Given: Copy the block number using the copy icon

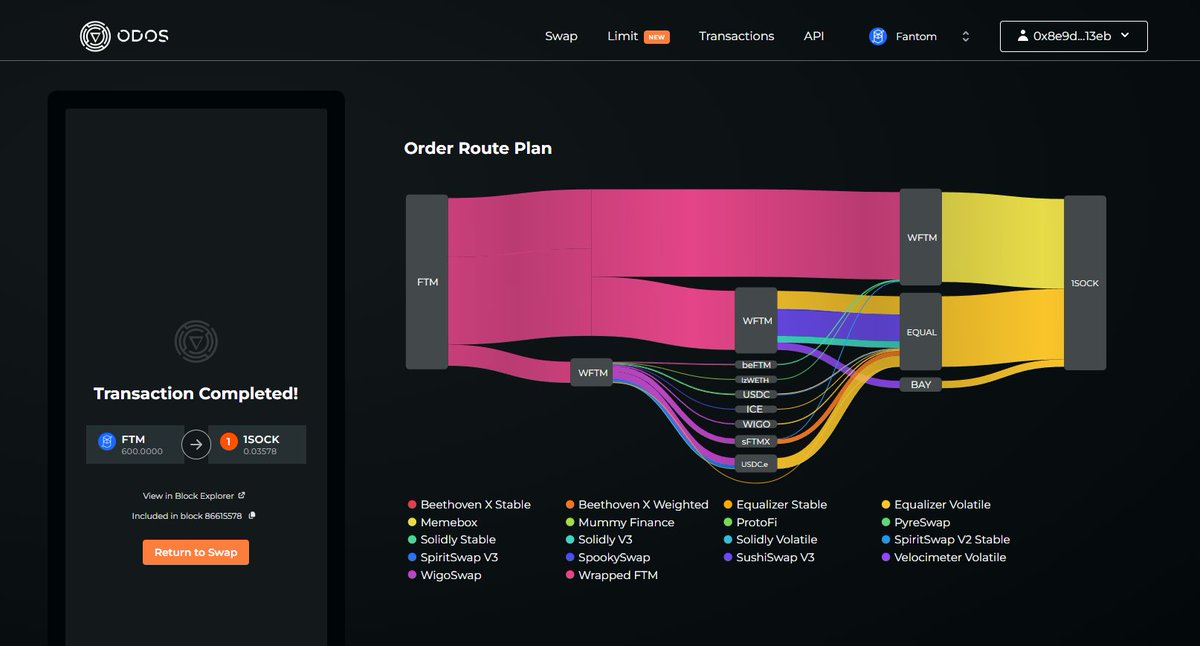Looking at the screenshot, I should pos(252,516).
